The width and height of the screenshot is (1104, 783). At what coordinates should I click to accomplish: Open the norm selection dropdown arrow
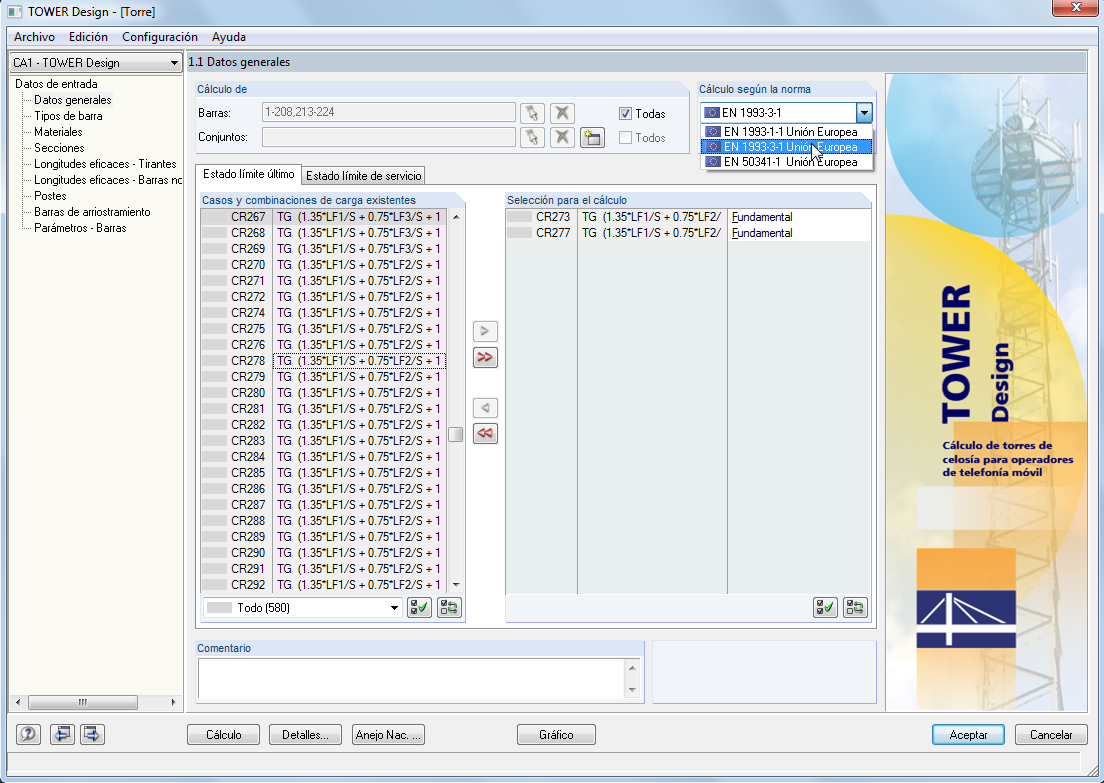click(x=866, y=112)
